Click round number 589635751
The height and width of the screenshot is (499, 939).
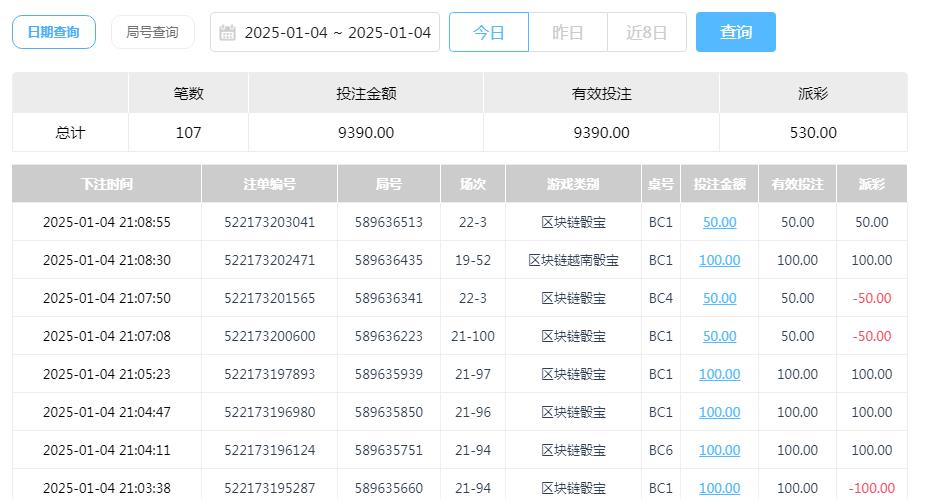pyautogui.click(x=389, y=450)
